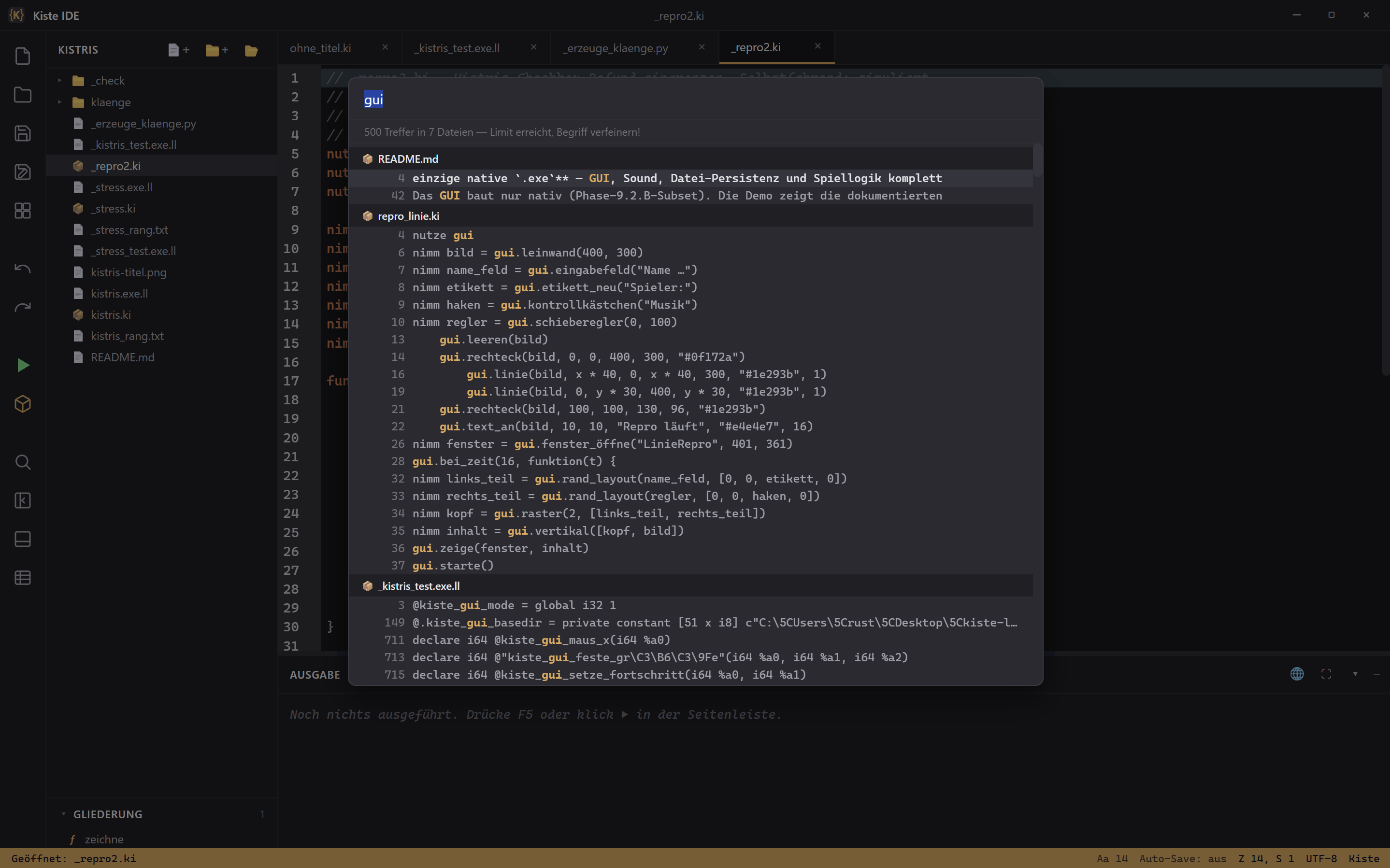The width and height of the screenshot is (1390, 868).
Task: Open kistris.ki in the file tree
Action: point(111,314)
